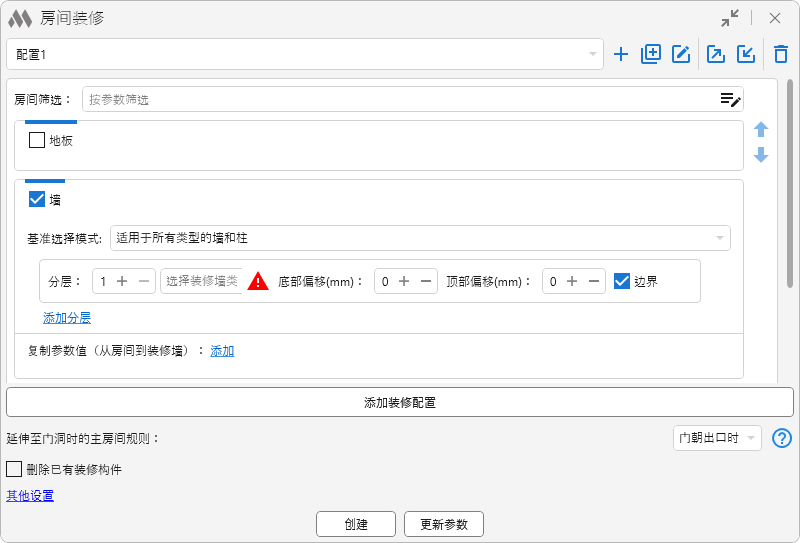Image resolution: width=800 pixels, height=543 pixels.
Task: Click the plus icon to add new configuration
Action: click(x=621, y=55)
